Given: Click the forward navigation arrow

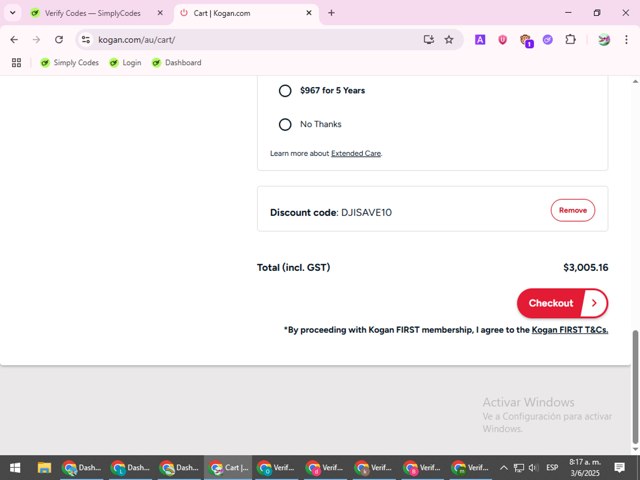Looking at the screenshot, I should [x=36, y=40].
